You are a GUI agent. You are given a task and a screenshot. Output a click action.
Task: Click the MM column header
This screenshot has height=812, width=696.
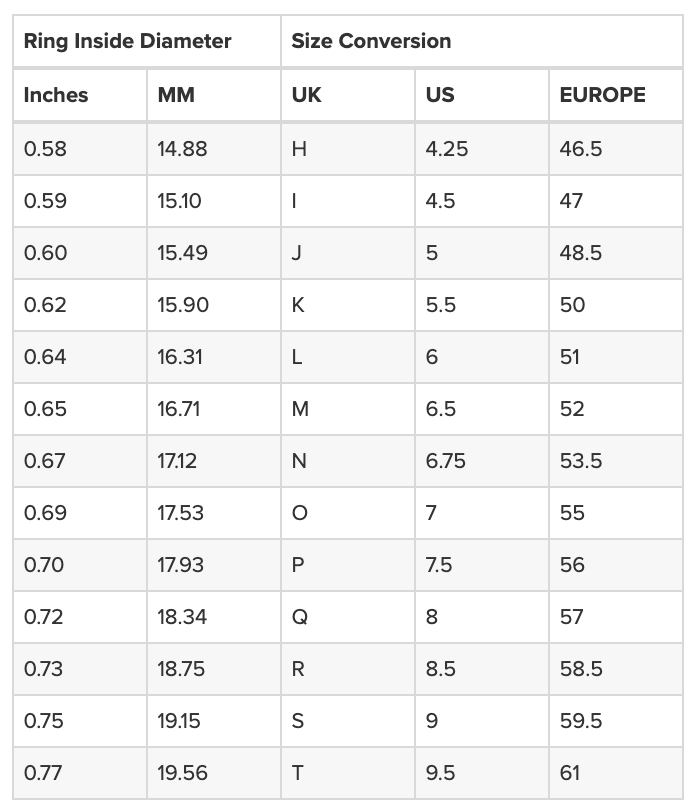[214, 95]
